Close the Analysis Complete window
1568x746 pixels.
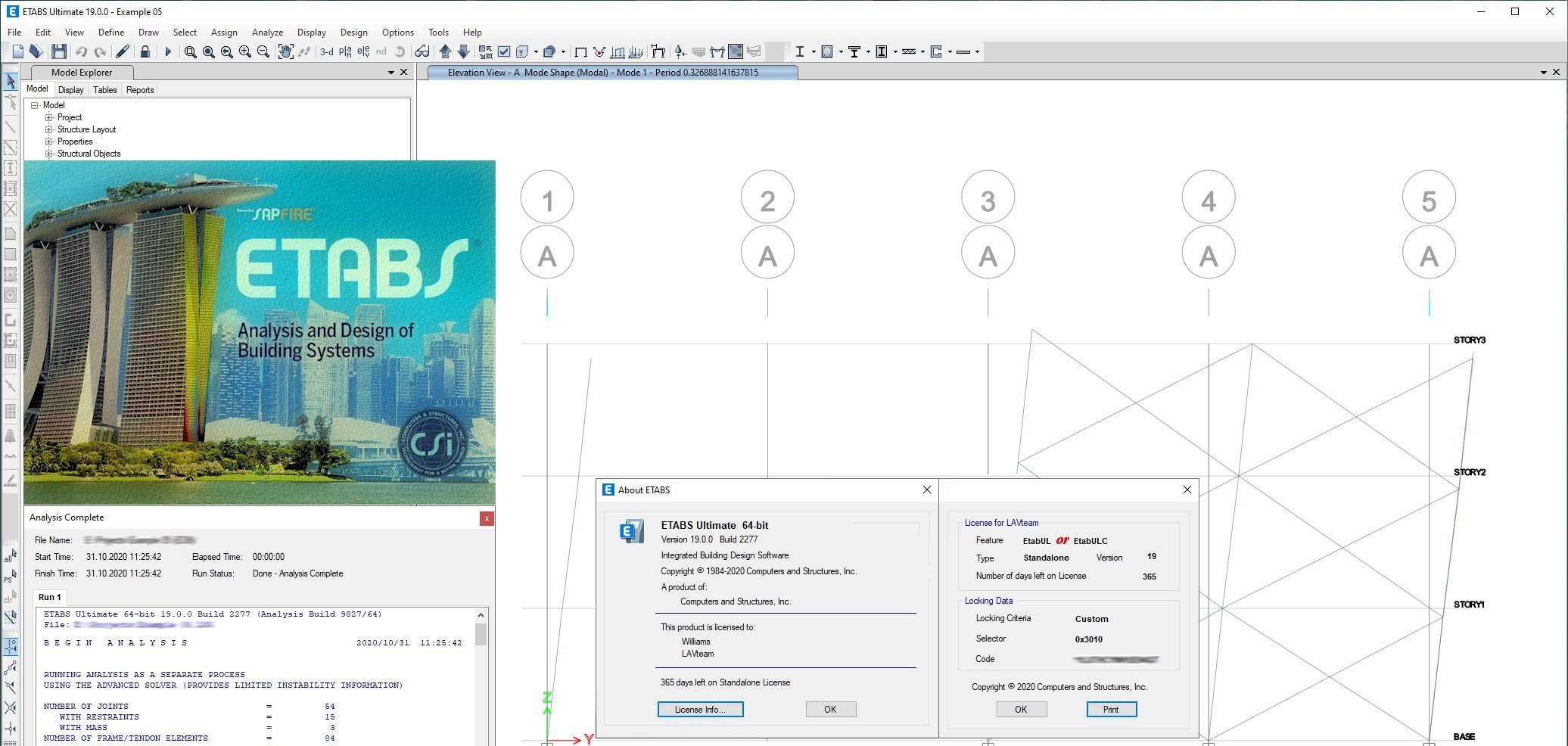(x=487, y=518)
